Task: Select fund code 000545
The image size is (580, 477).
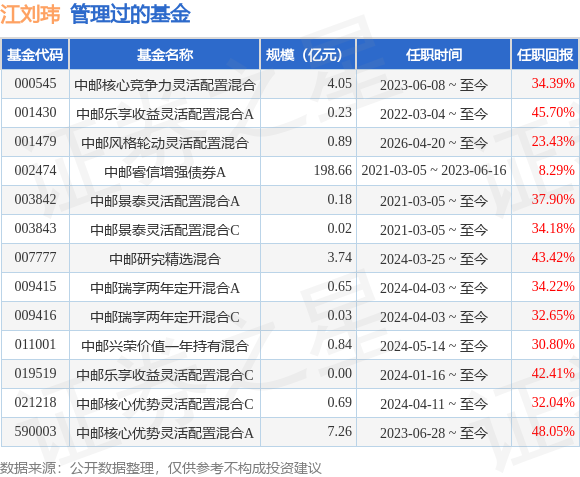Action: tap(35, 84)
